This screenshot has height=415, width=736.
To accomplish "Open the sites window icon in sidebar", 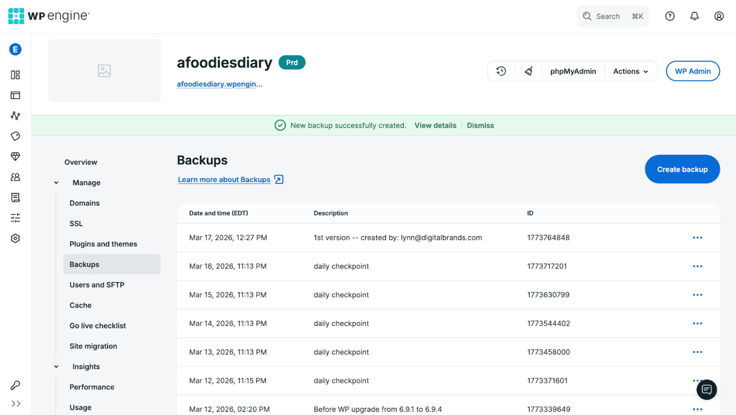I will (15, 95).
